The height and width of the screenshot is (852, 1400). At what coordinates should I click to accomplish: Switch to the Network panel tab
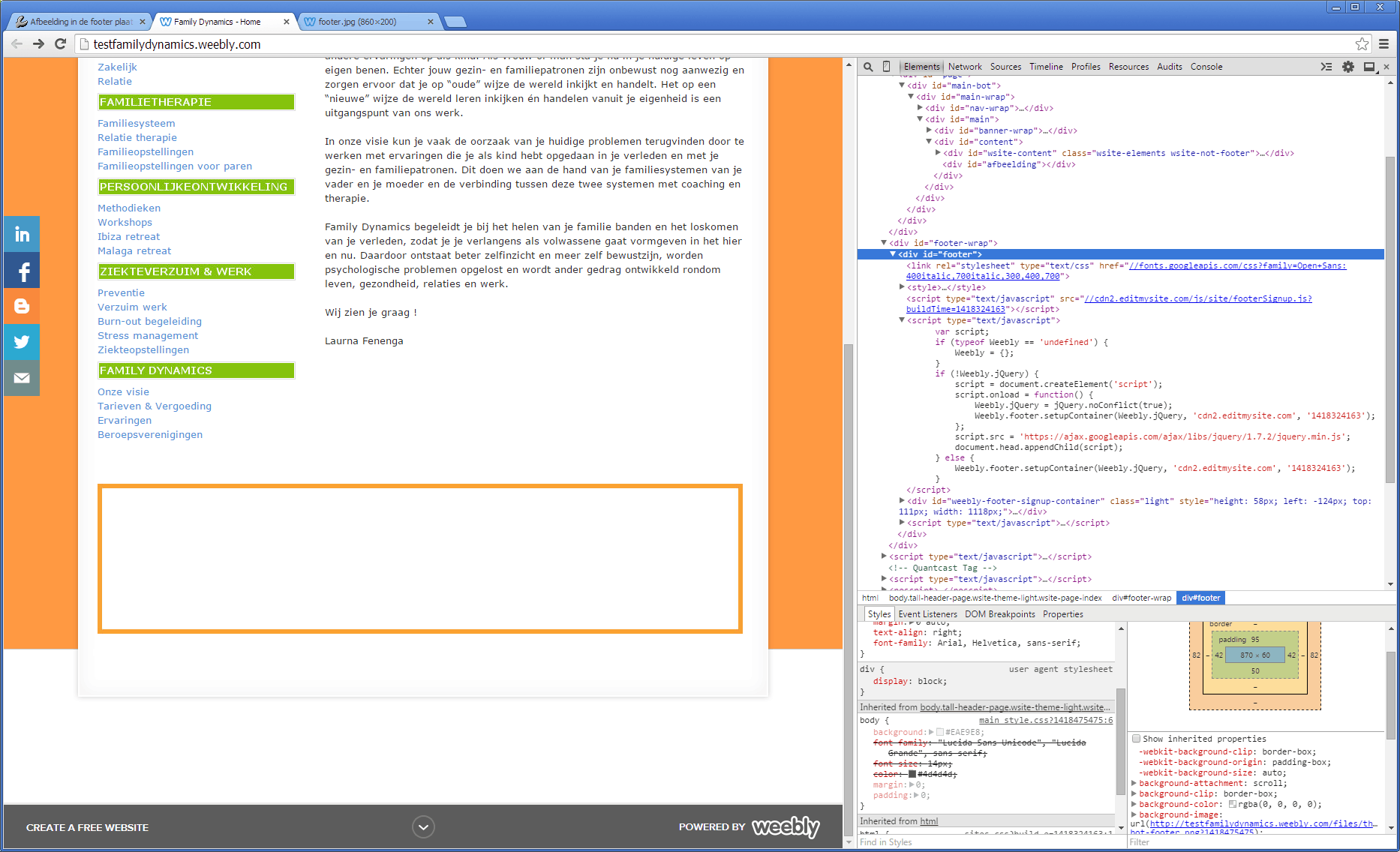coord(964,67)
